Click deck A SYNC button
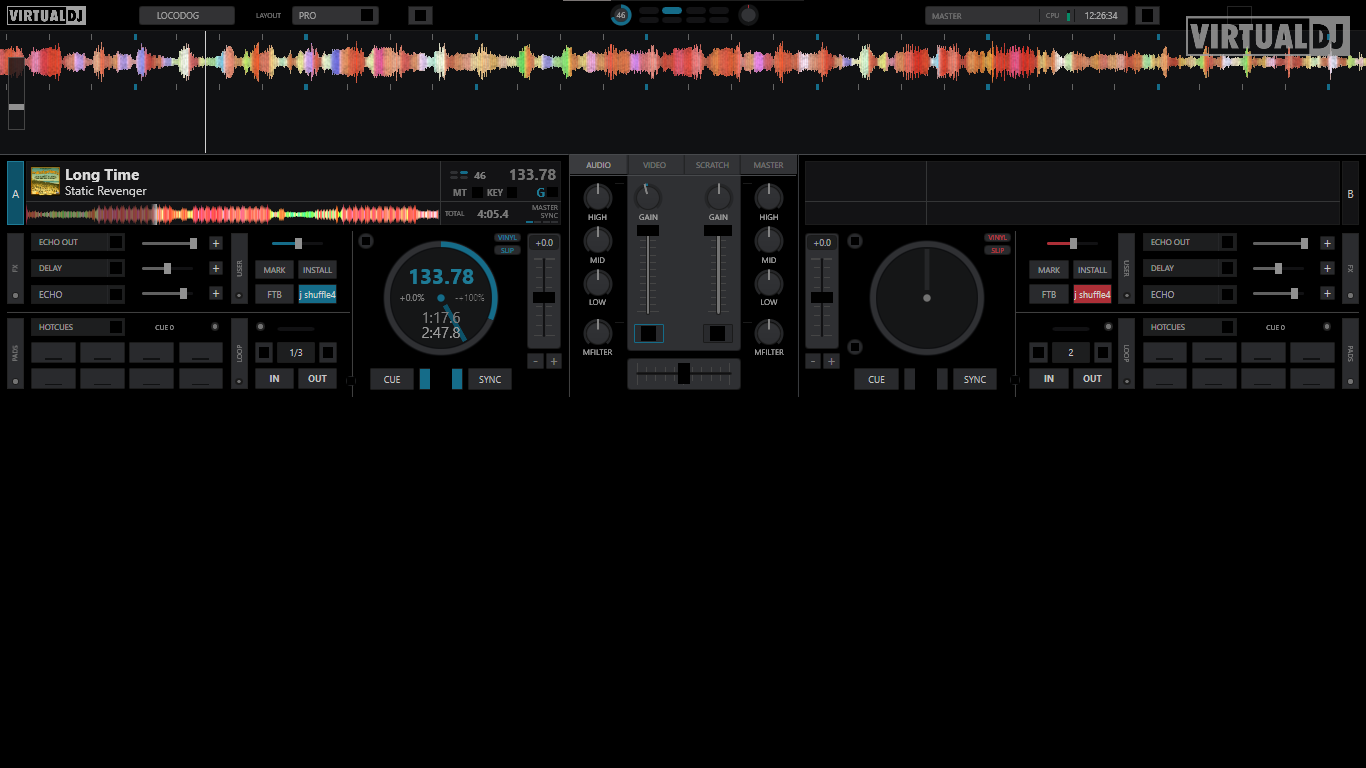This screenshot has height=768, width=1366. (490, 379)
